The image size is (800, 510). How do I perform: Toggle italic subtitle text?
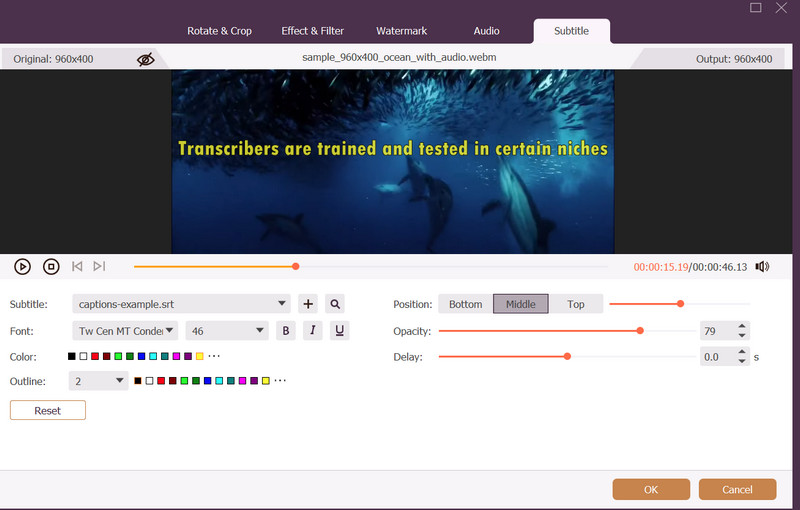313,330
